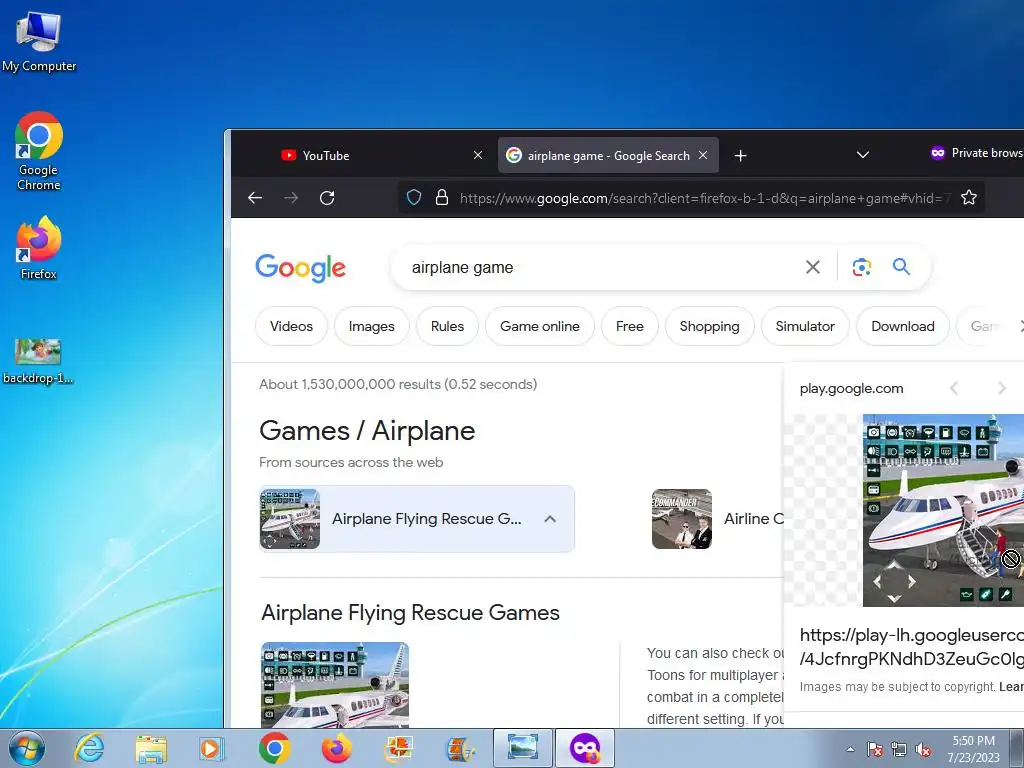Open Firefox from the taskbar
The width and height of the screenshot is (1024, 768).
point(336,748)
